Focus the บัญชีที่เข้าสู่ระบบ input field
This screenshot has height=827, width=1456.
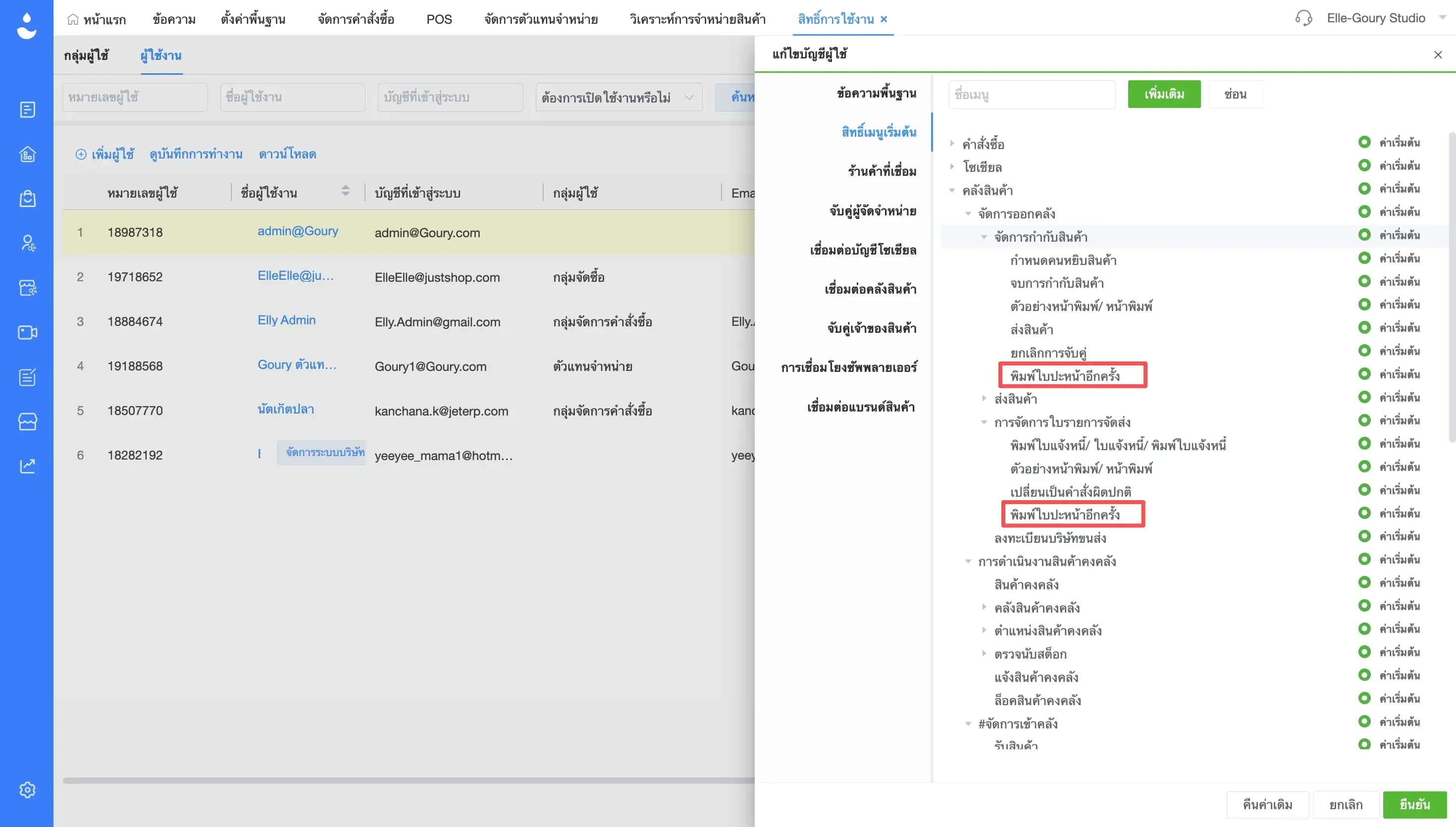tap(450, 97)
